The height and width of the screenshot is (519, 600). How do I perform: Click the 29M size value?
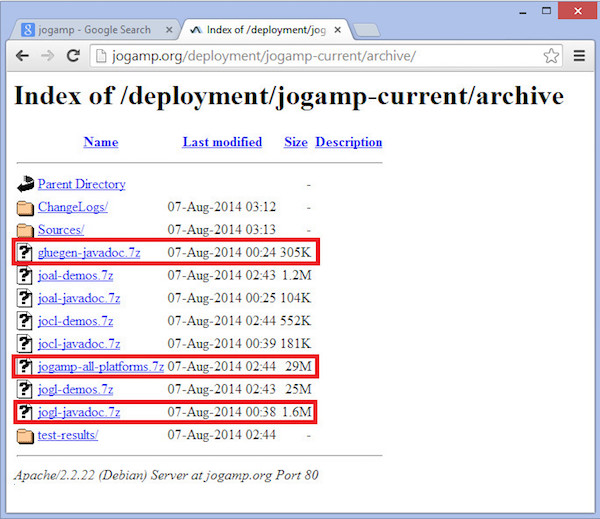298,367
